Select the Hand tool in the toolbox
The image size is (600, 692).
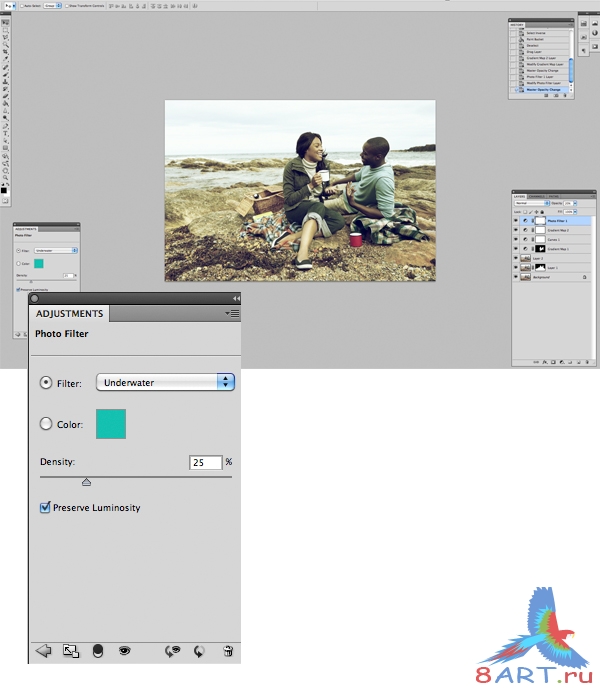click(x=5, y=169)
